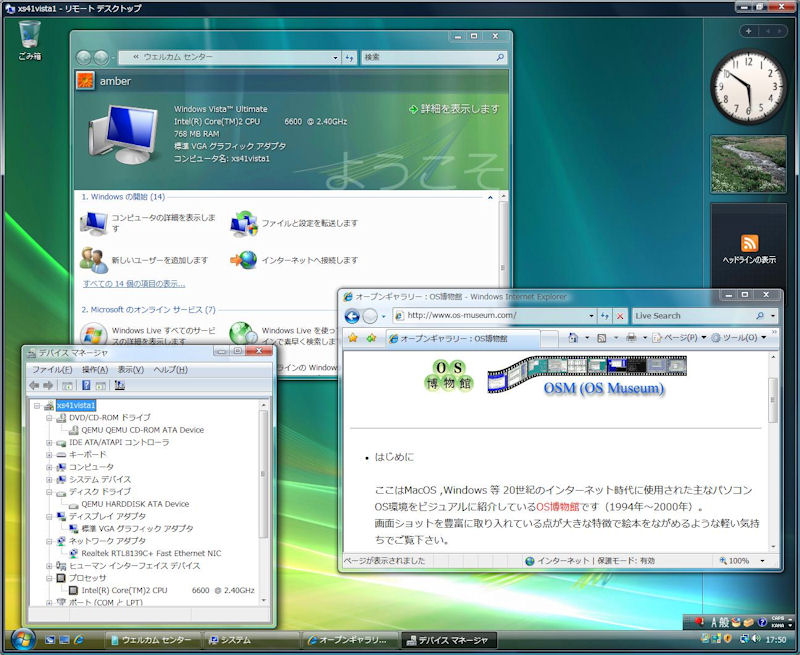Collapse the DVD/CD-ROM ドライブ node
800x655 pixels.
click(x=49, y=418)
